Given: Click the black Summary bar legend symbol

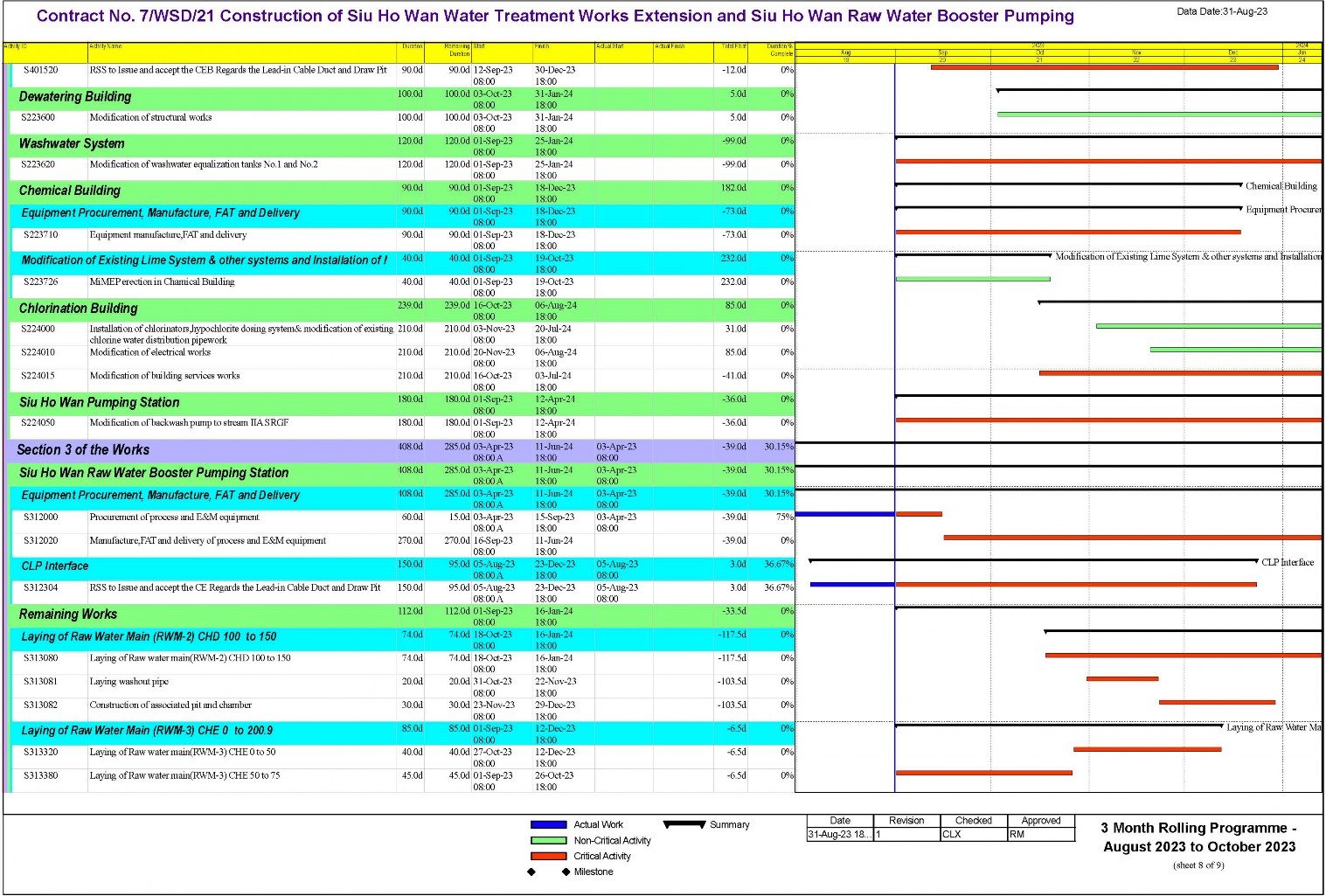Looking at the screenshot, I should point(684,824).
